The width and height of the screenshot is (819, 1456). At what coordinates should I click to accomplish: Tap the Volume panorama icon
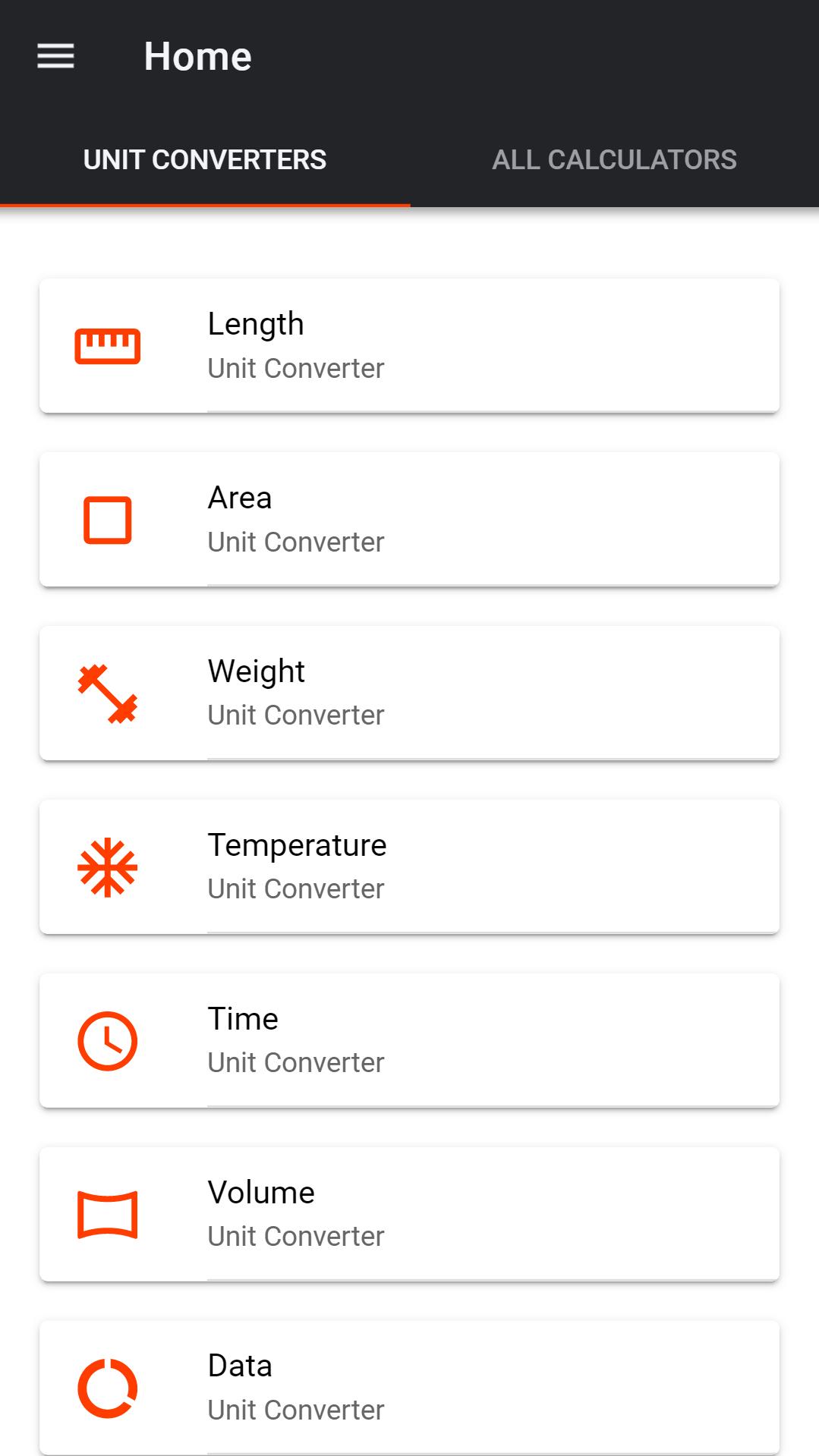[x=108, y=1215]
